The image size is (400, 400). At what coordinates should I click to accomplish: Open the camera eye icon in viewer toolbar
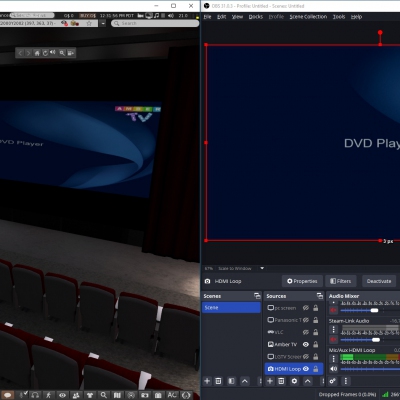point(62,395)
